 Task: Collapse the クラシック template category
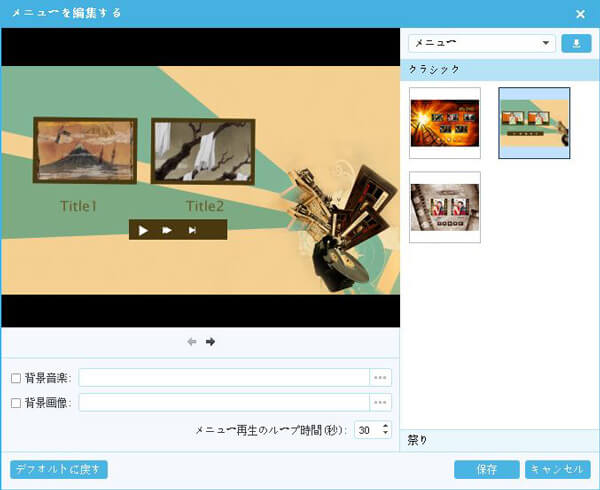pyautogui.click(x=500, y=69)
